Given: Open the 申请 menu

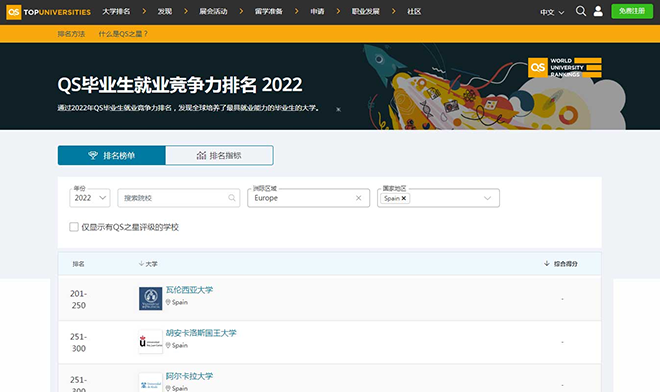Looking at the screenshot, I should point(317,11).
